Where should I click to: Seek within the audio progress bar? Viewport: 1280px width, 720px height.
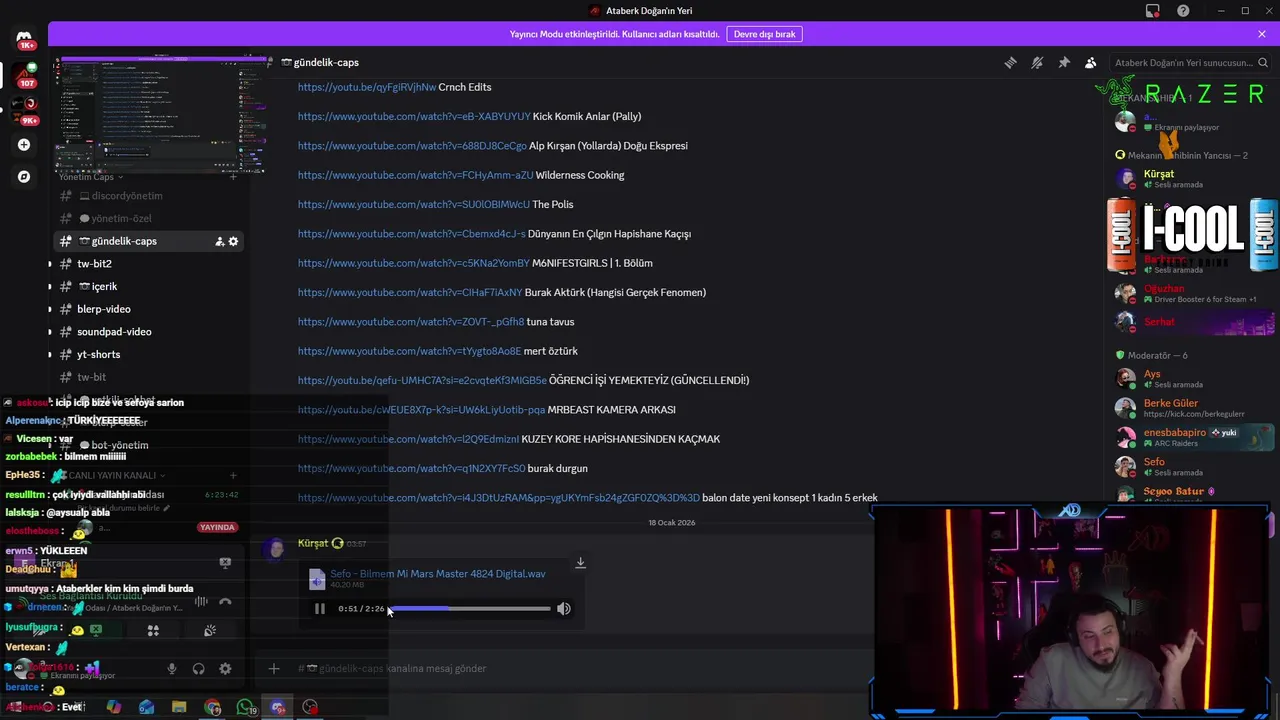[469, 608]
